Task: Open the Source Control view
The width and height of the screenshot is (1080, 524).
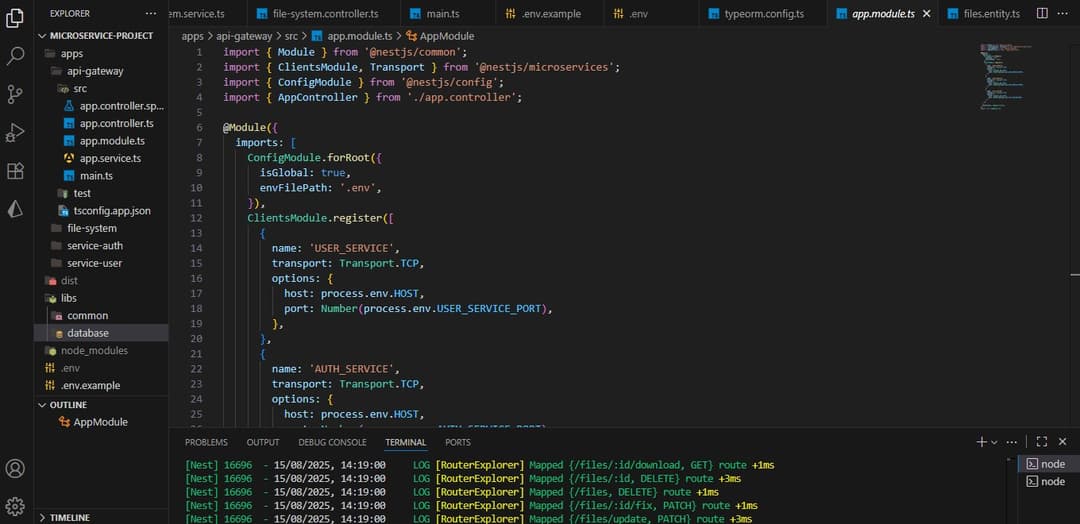Action: 15,94
